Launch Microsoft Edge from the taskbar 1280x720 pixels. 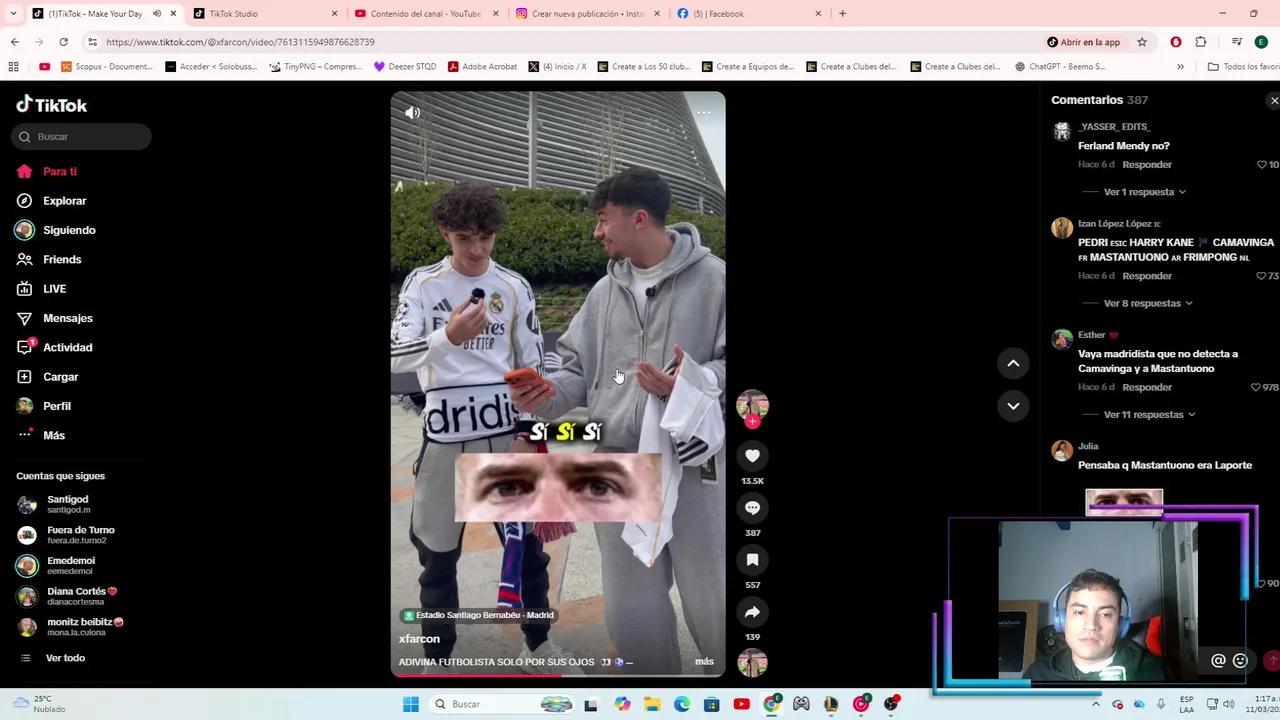click(682, 704)
